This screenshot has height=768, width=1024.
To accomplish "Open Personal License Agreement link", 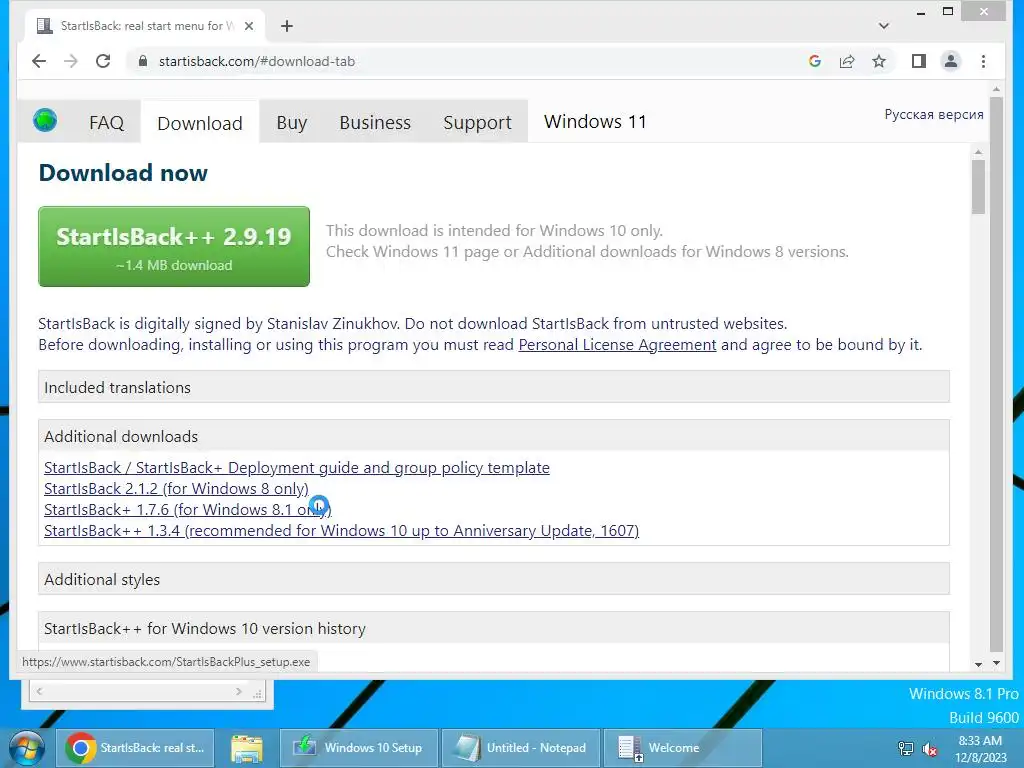I will coord(617,345).
